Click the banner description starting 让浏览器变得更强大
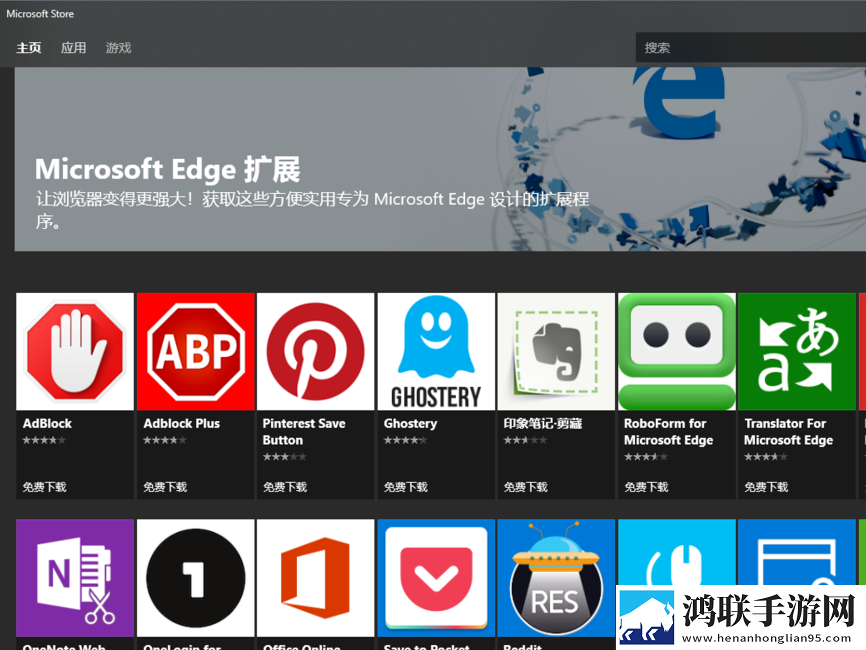The height and width of the screenshot is (650, 866). 313,210
